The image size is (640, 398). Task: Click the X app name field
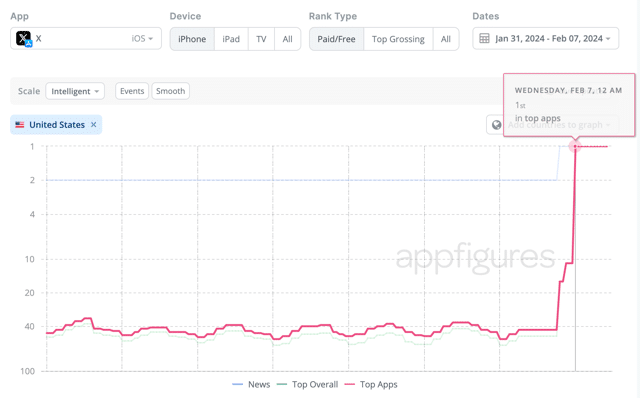click(x=86, y=39)
